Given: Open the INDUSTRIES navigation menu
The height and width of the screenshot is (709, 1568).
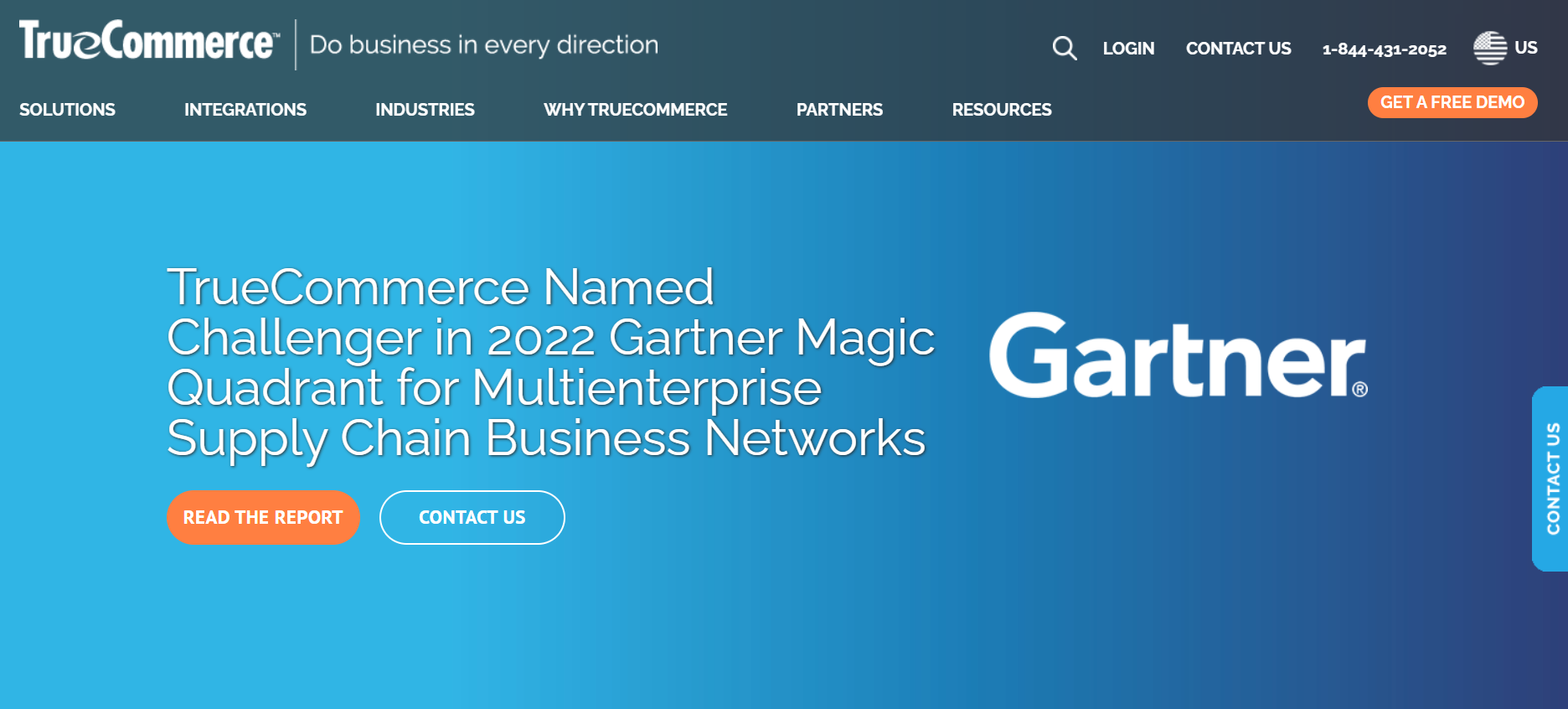Looking at the screenshot, I should pyautogui.click(x=425, y=110).
